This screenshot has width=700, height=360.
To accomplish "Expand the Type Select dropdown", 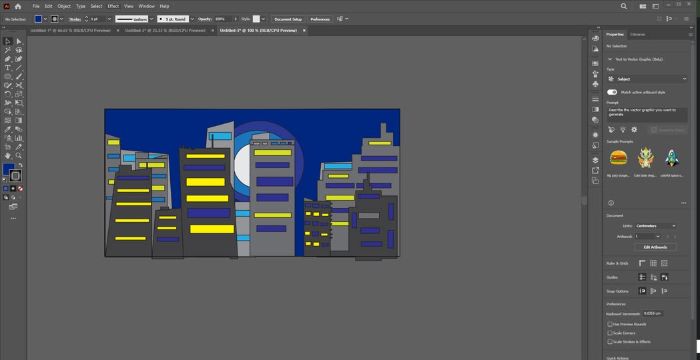I will (x=647, y=79).
